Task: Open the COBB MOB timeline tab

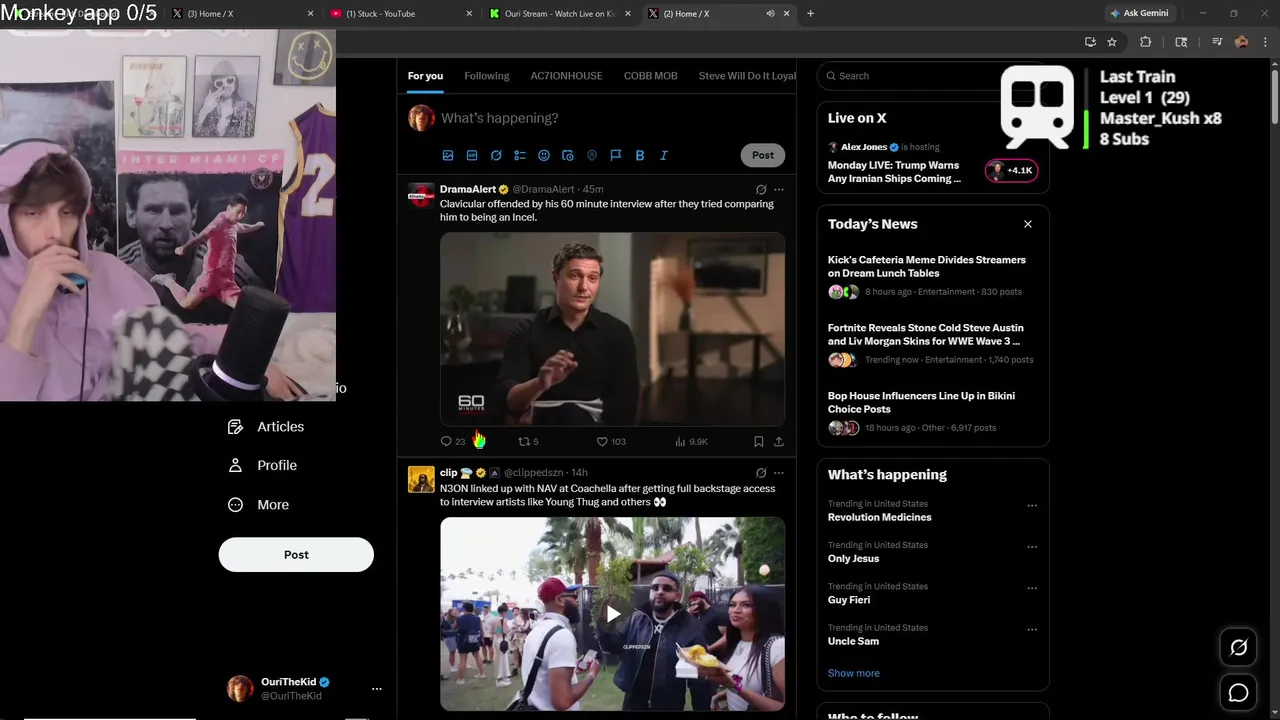Action: coord(651,76)
